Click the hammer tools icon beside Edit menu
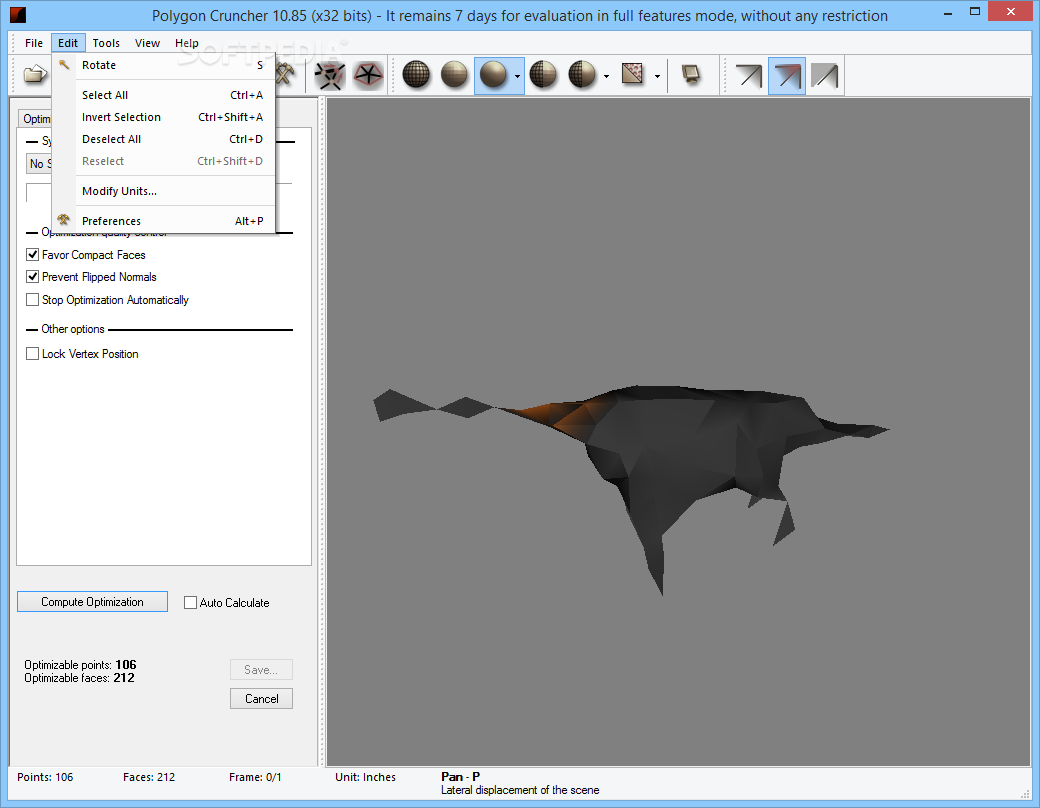Image resolution: width=1040 pixels, height=808 pixels. pyautogui.click(x=286, y=74)
